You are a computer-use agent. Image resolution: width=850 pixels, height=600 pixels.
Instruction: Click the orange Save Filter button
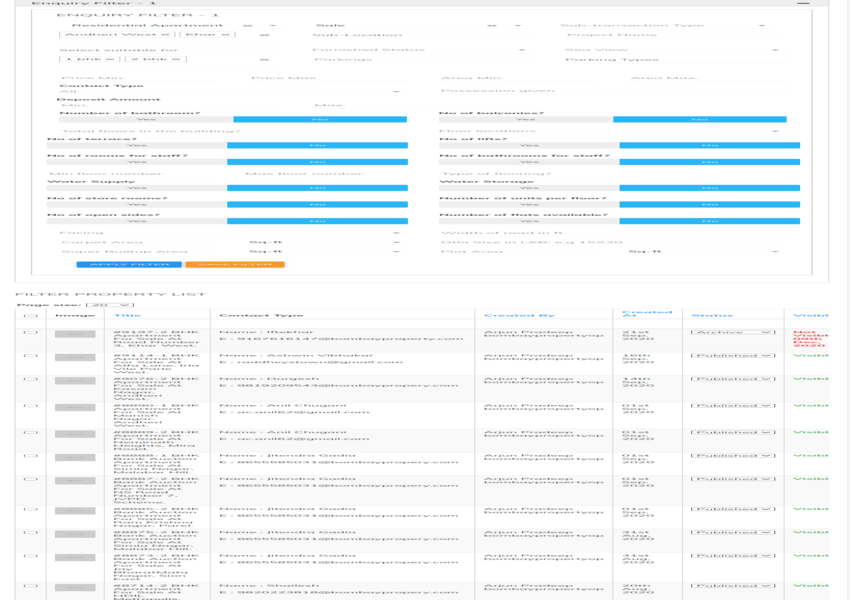[235, 265]
